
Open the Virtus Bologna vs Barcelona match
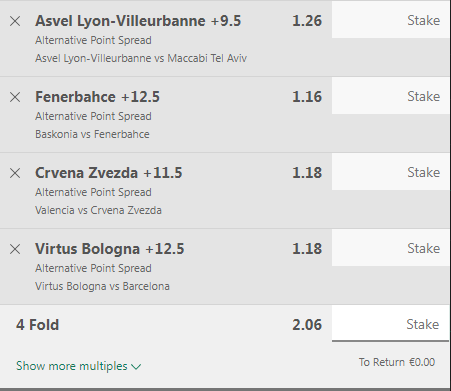(102, 286)
